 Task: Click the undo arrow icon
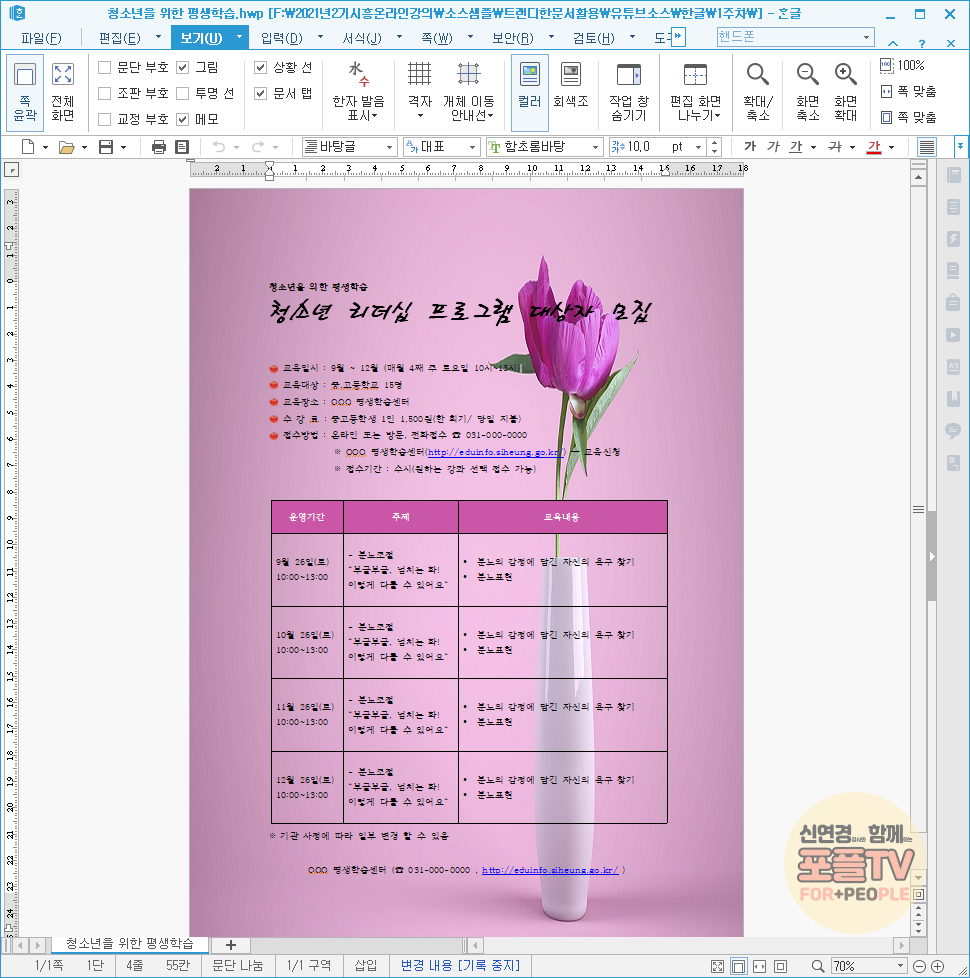(x=218, y=147)
